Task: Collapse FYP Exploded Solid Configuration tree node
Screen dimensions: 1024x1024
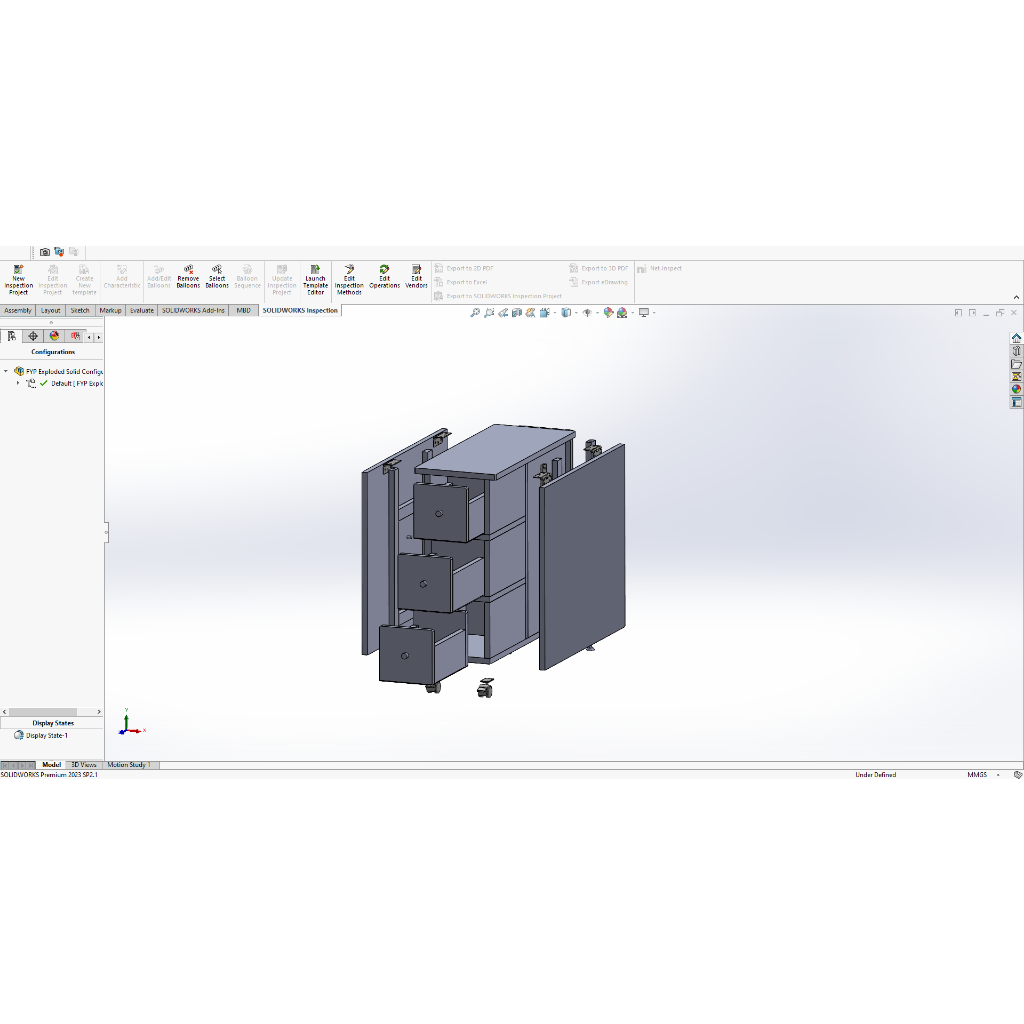Action: click(x=6, y=371)
